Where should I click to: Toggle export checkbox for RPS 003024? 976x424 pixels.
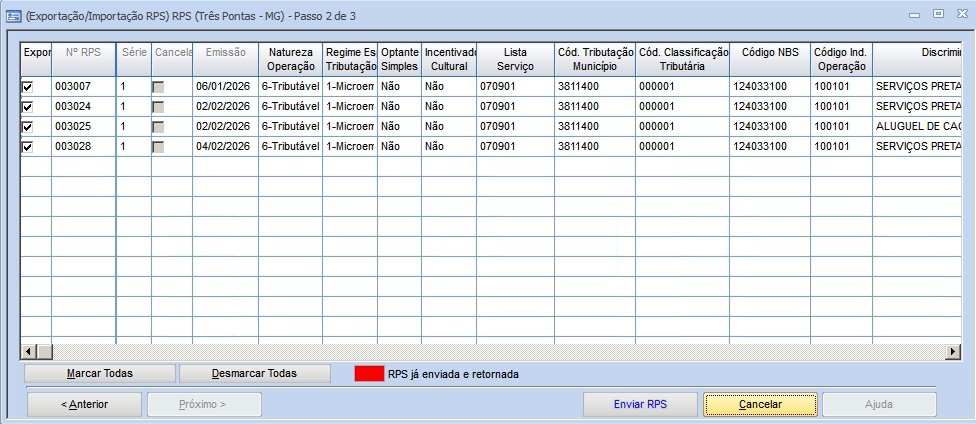(28, 107)
